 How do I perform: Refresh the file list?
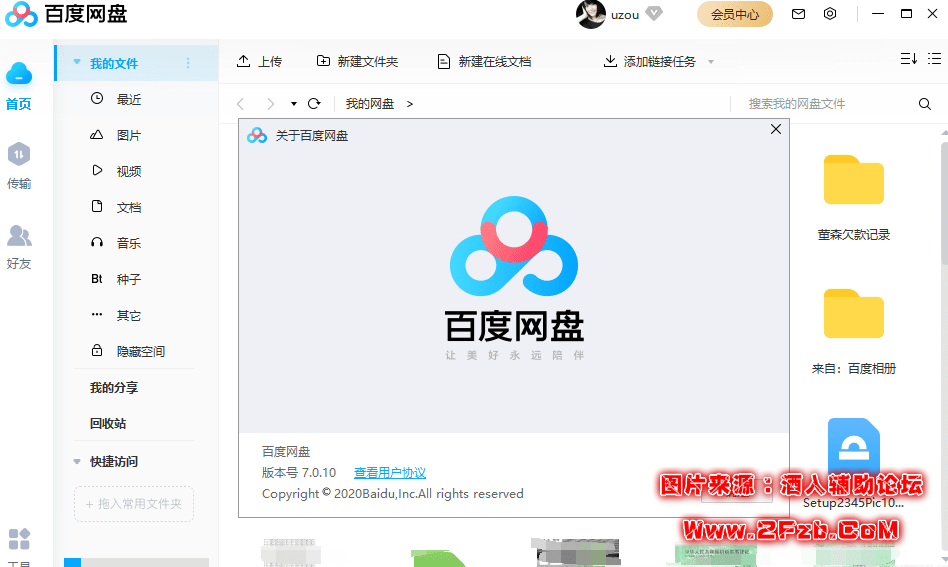[x=314, y=103]
